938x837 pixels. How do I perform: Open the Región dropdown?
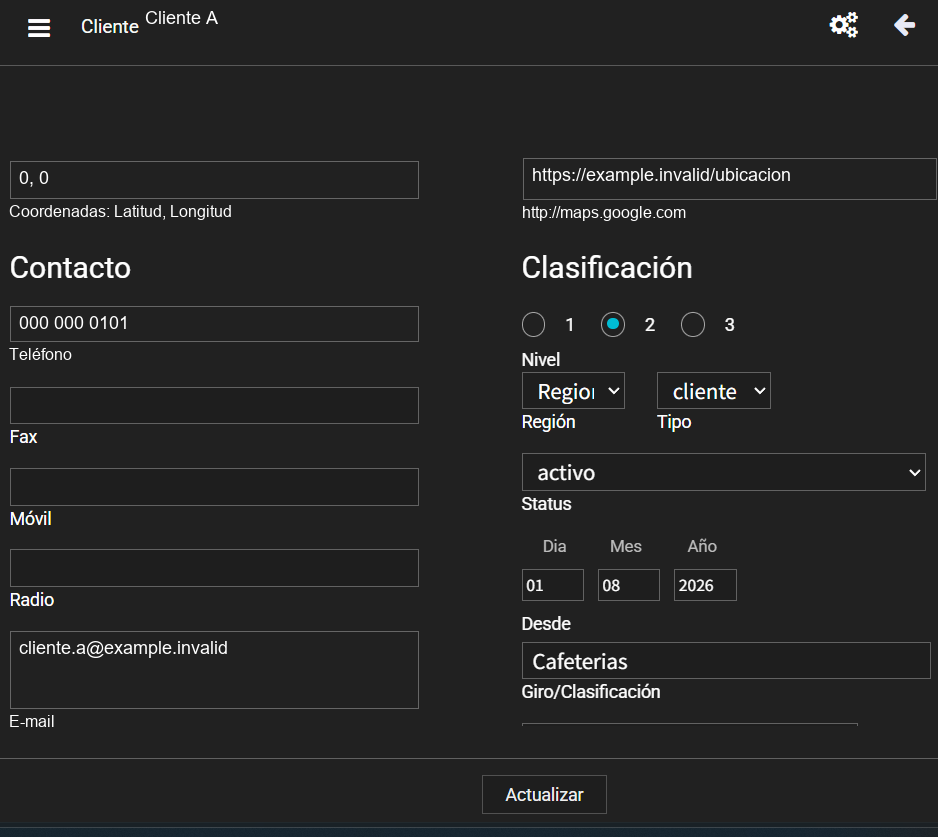click(573, 391)
